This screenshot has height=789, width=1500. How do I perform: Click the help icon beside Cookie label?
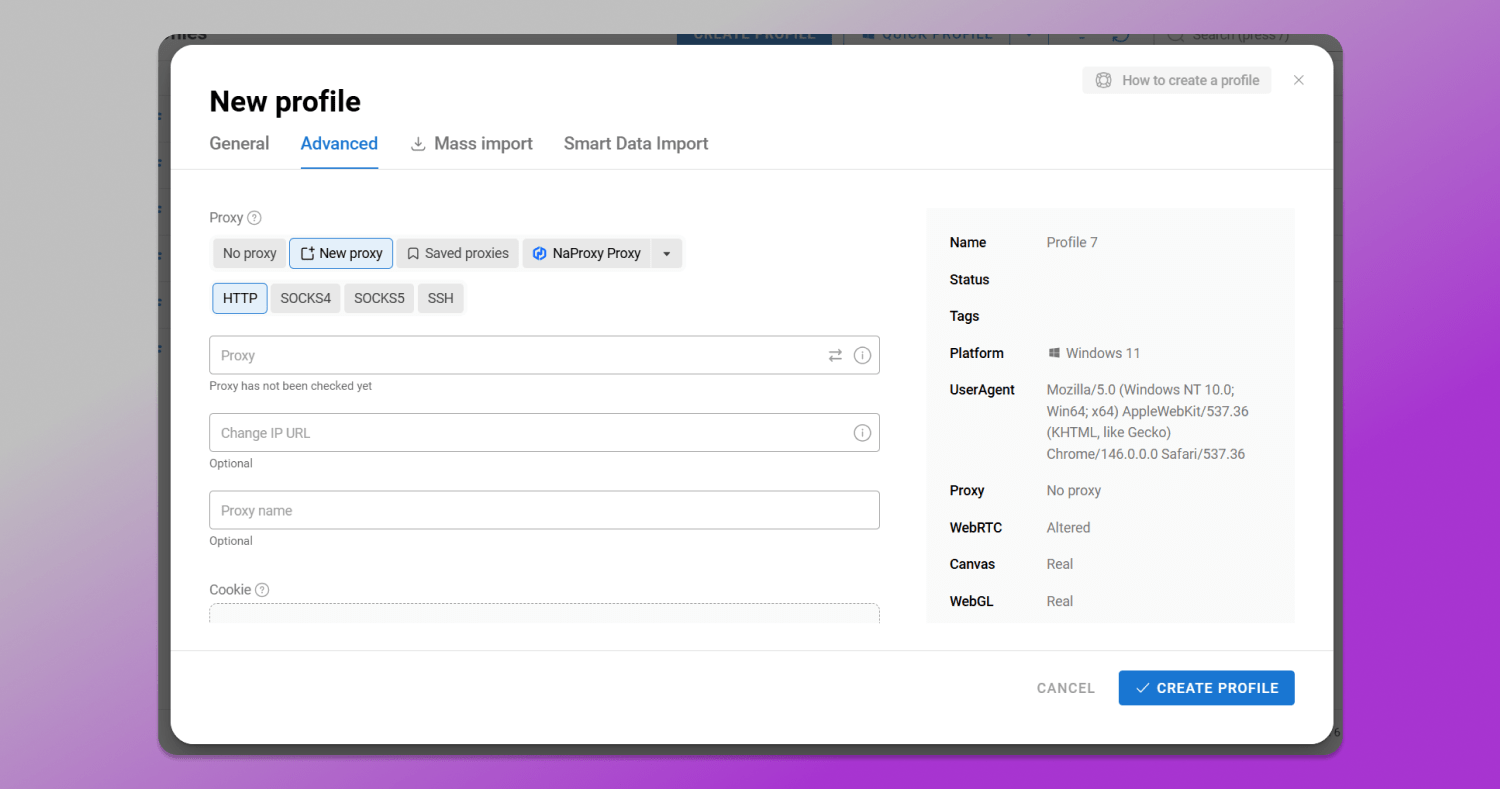[262, 590]
